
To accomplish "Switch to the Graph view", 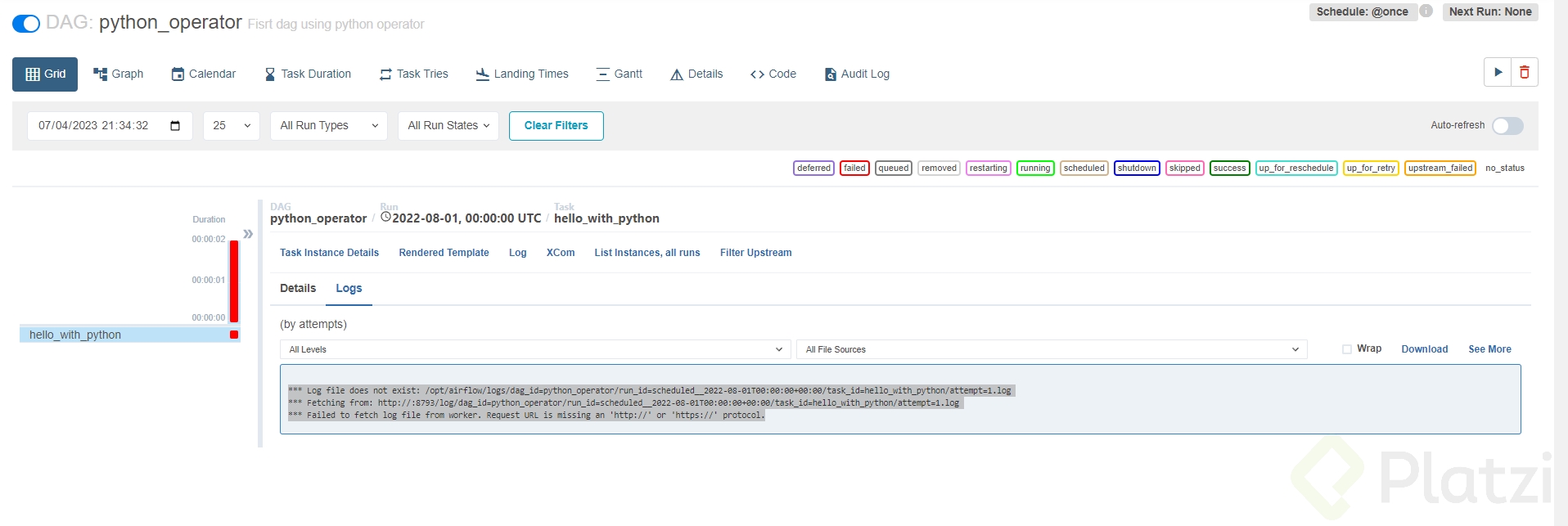I will (119, 74).
